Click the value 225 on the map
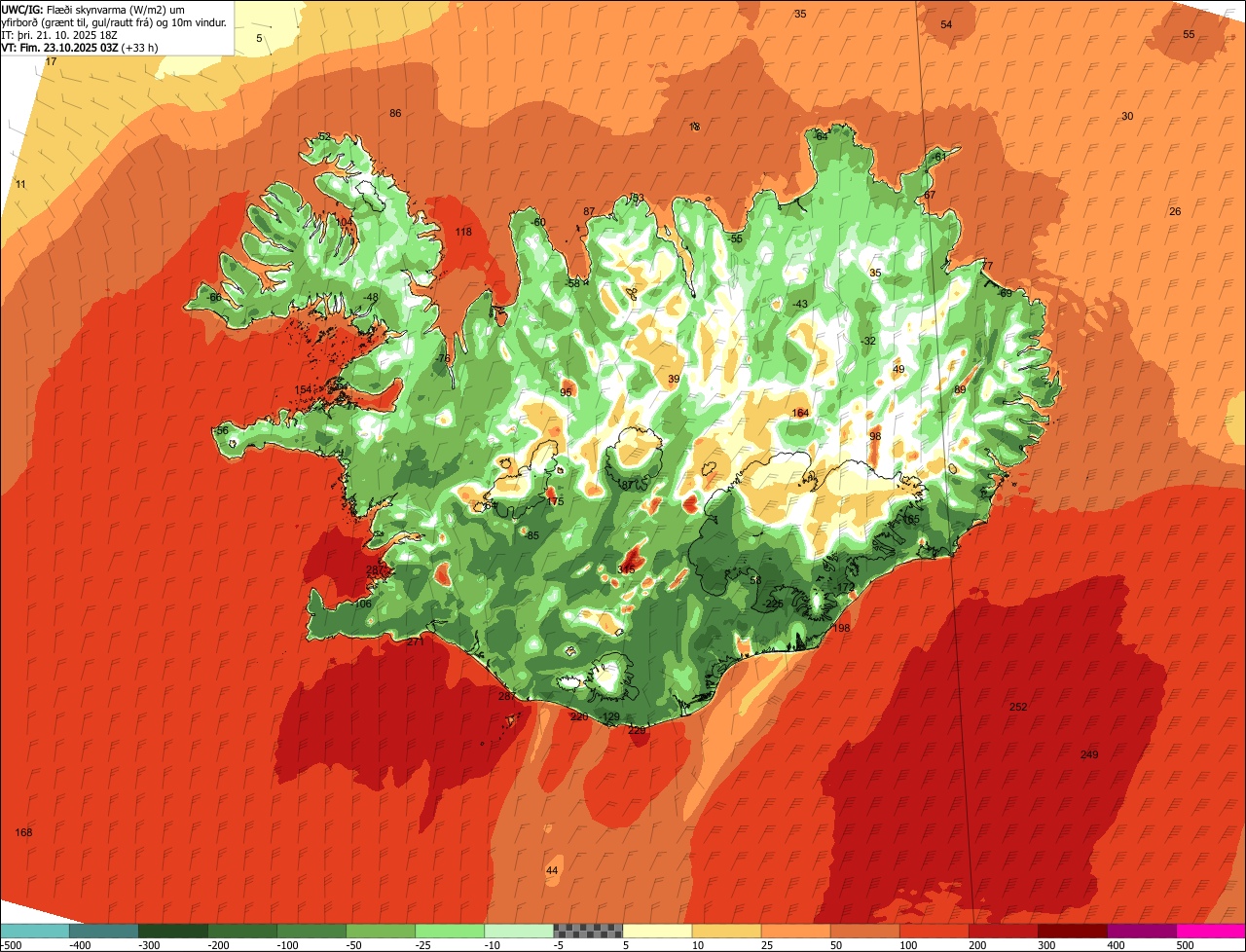 [775, 604]
